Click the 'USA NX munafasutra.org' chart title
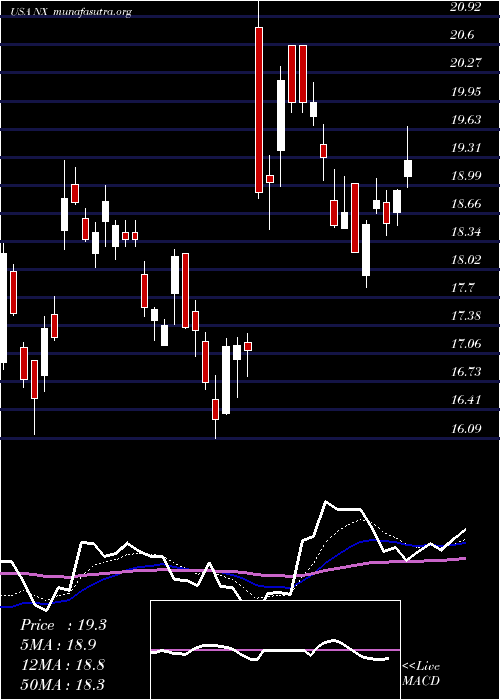This screenshot has height=700, width=500. pyautogui.click(x=72, y=12)
